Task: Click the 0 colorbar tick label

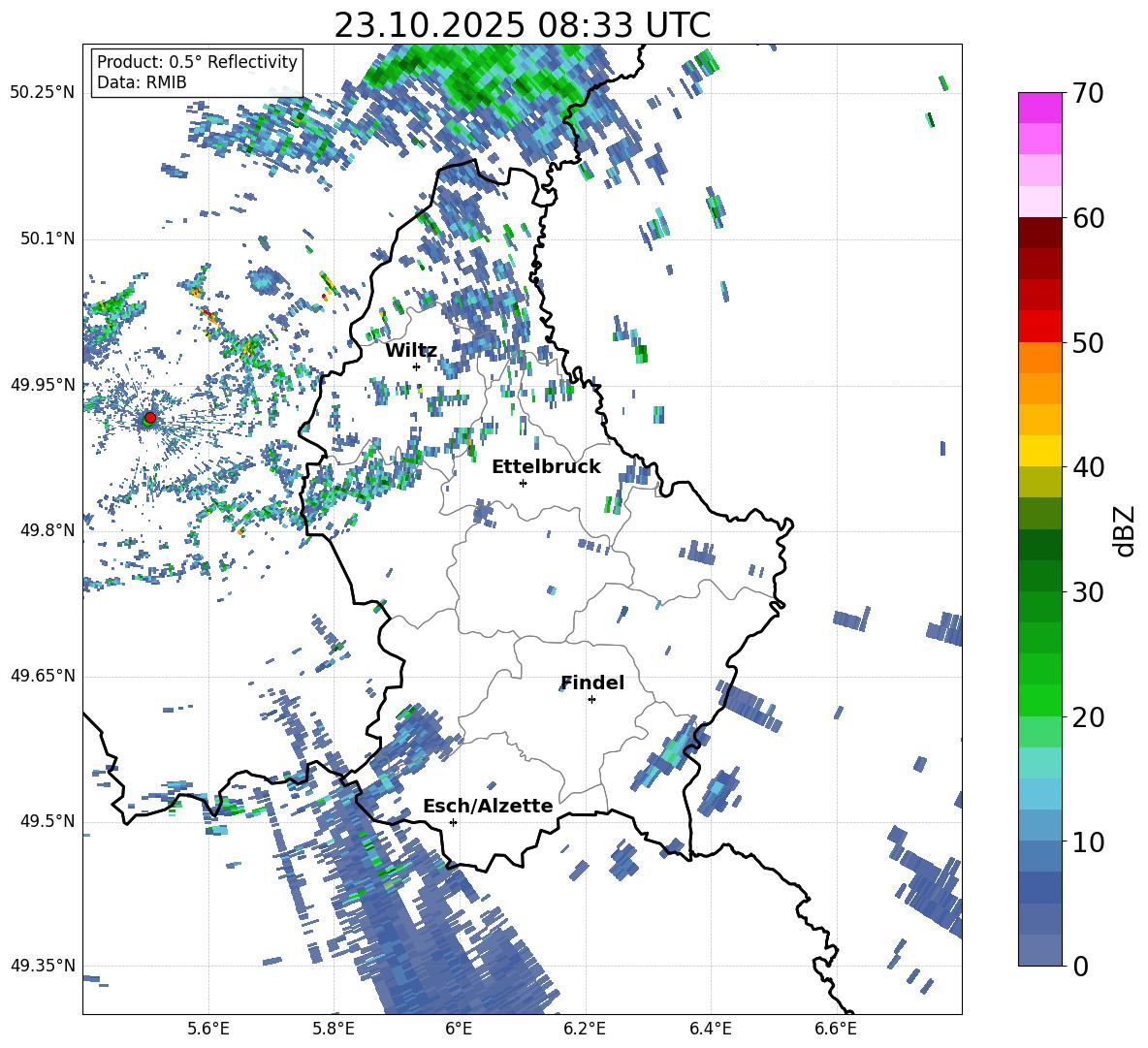Action: [x=1080, y=967]
